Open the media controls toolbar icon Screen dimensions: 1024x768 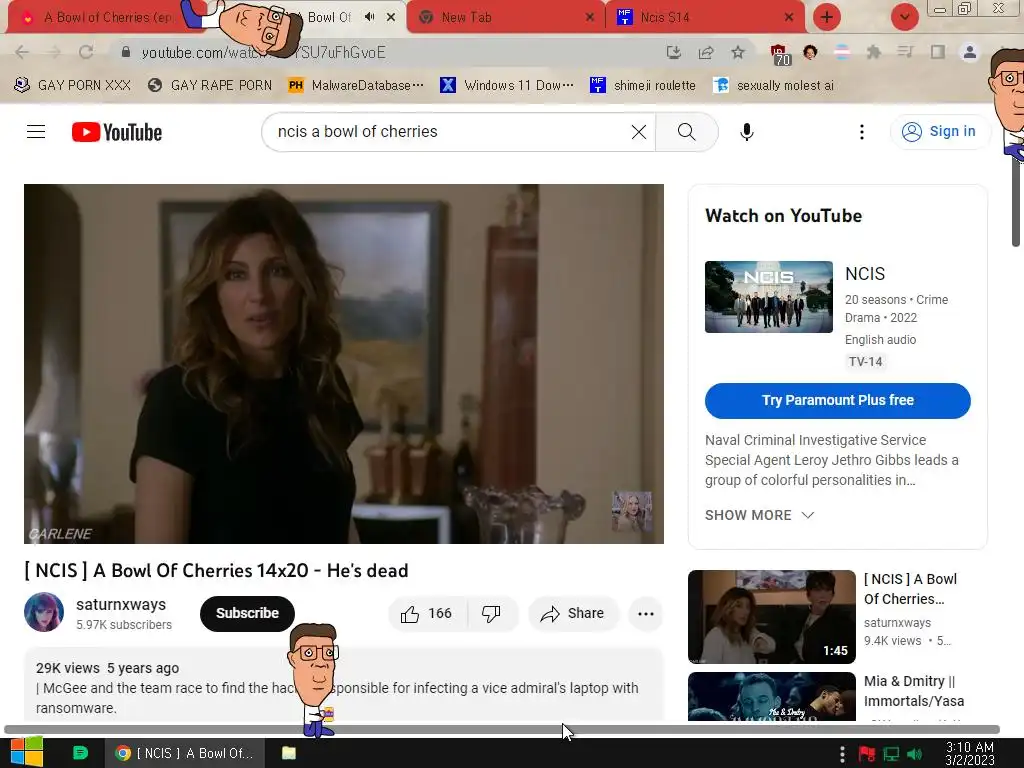click(x=905, y=52)
